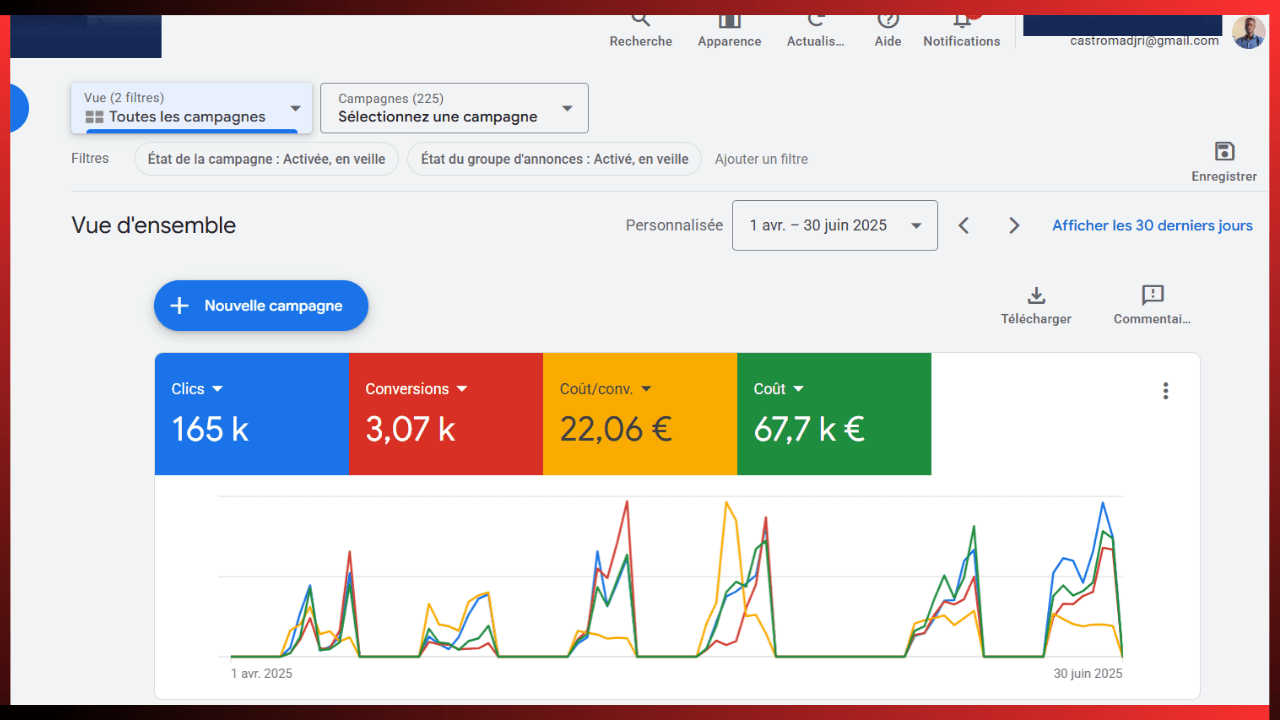
Task: Go to next date range arrow
Action: tap(1014, 225)
